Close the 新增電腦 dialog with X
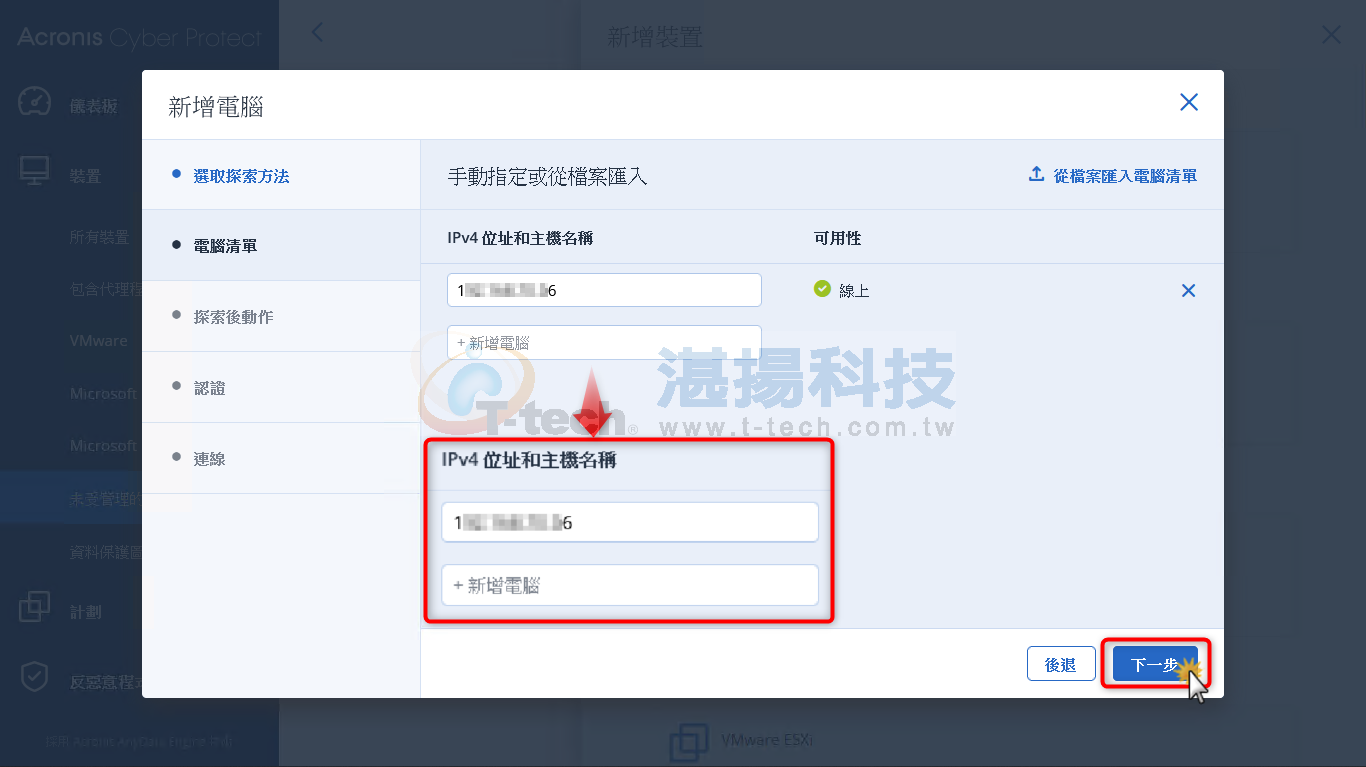1366x767 pixels. point(1189,102)
